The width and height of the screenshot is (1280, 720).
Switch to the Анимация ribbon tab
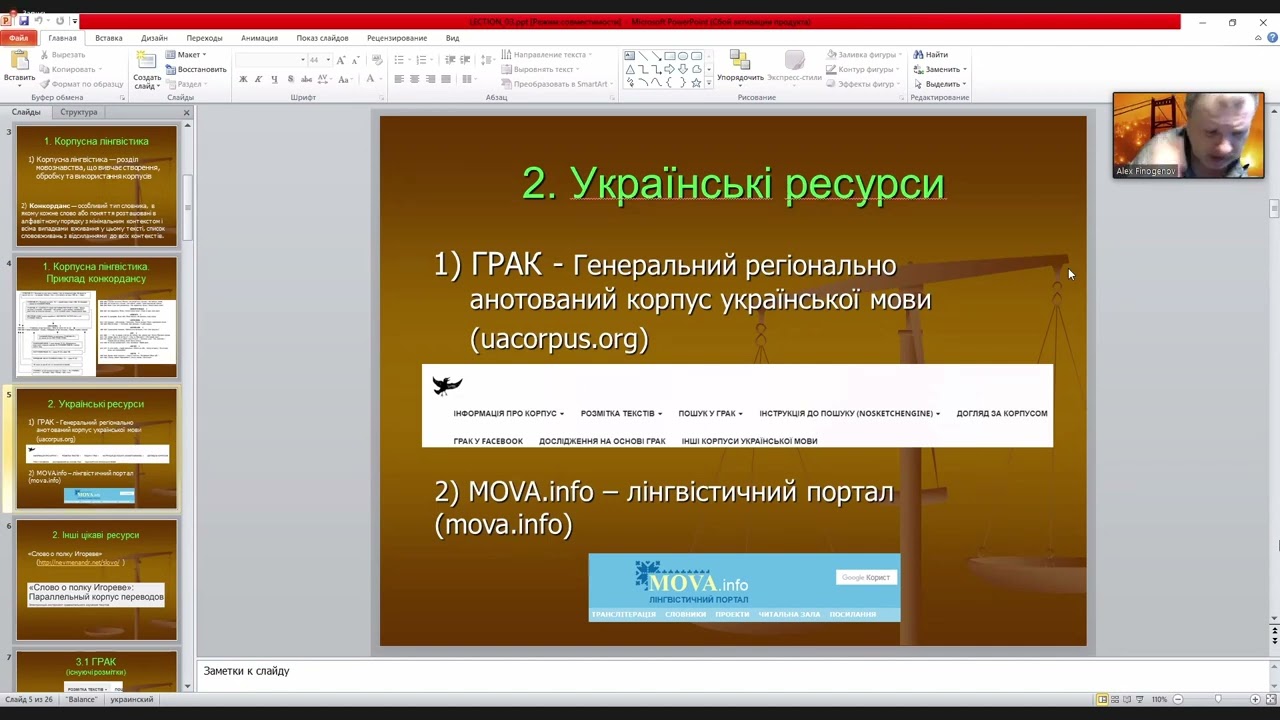259,38
